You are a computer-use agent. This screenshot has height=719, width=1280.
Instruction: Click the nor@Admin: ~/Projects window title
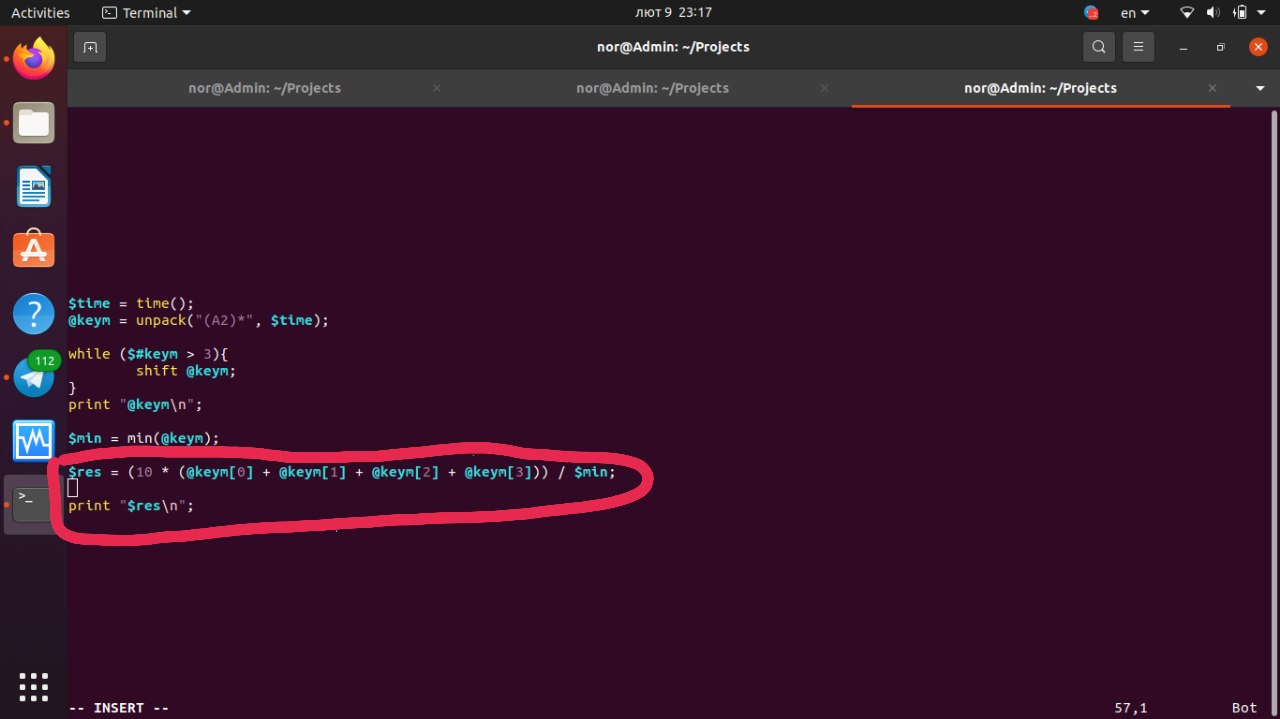(x=672, y=47)
